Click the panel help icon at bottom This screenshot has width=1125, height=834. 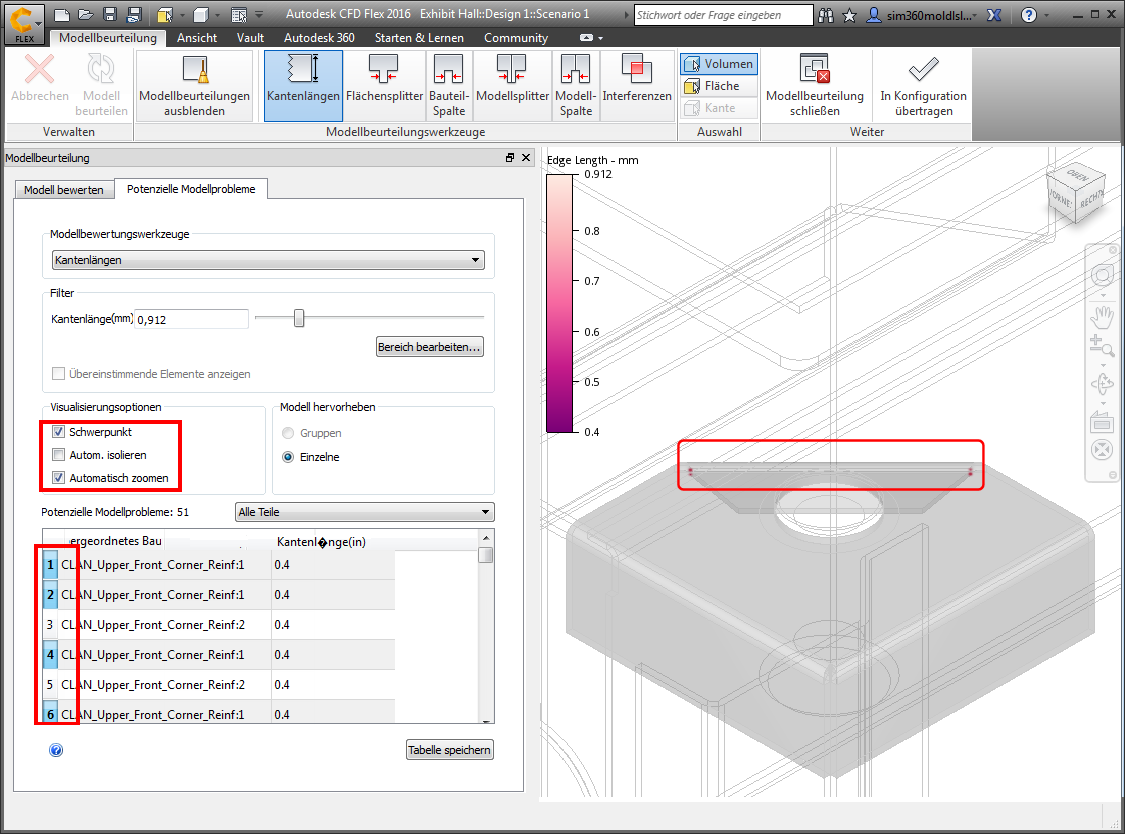56,750
